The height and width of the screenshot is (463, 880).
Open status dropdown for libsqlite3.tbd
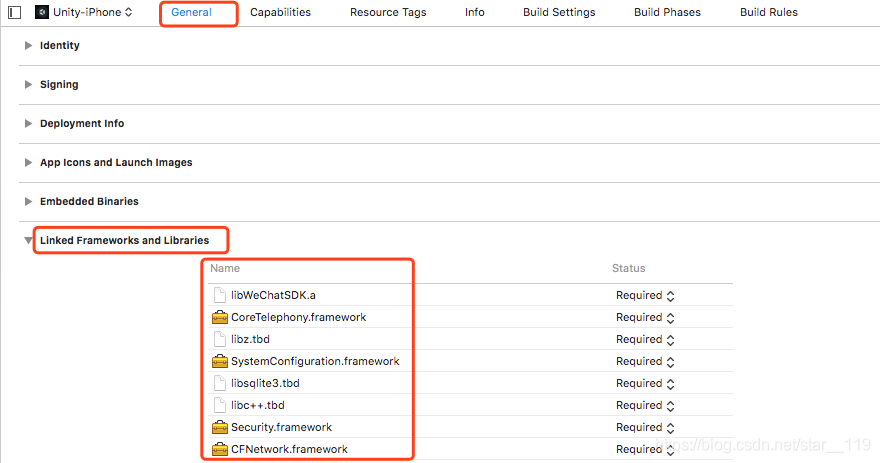[645, 383]
